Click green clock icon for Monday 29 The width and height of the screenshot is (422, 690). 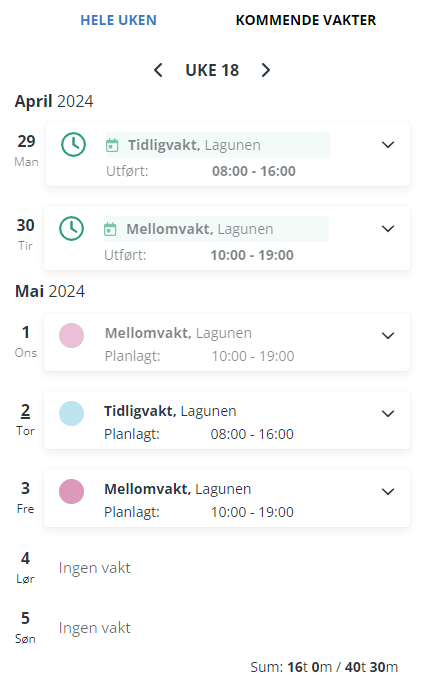73,144
